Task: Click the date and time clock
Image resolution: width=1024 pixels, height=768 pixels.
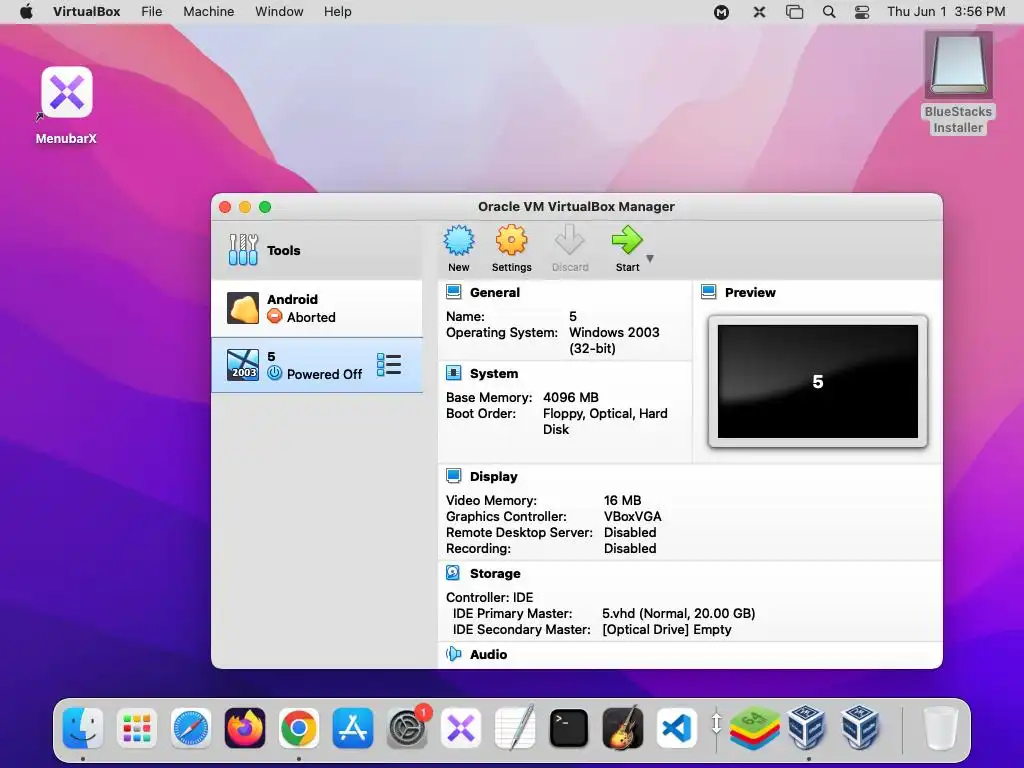Action: pos(946,12)
